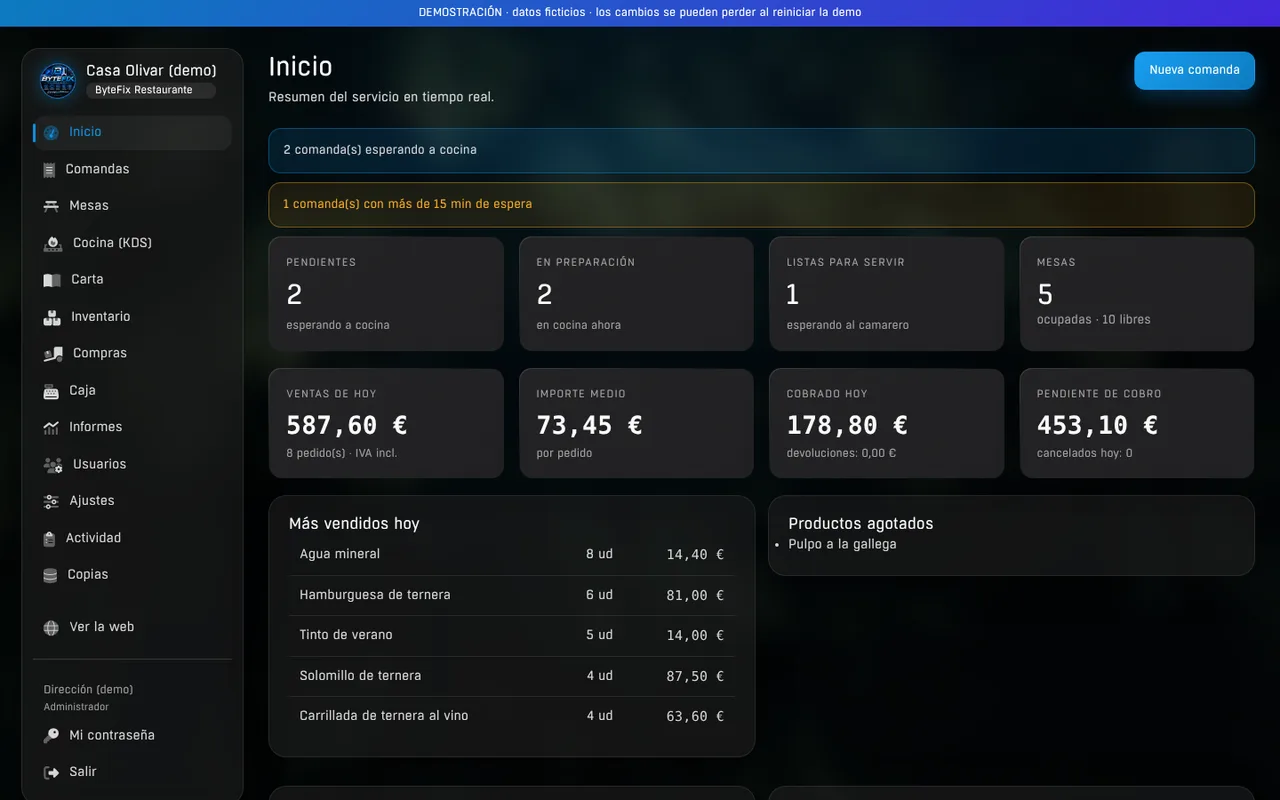1280x800 pixels.
Task: Click the Más vendidos hoy heading
Action: point(354,524)
